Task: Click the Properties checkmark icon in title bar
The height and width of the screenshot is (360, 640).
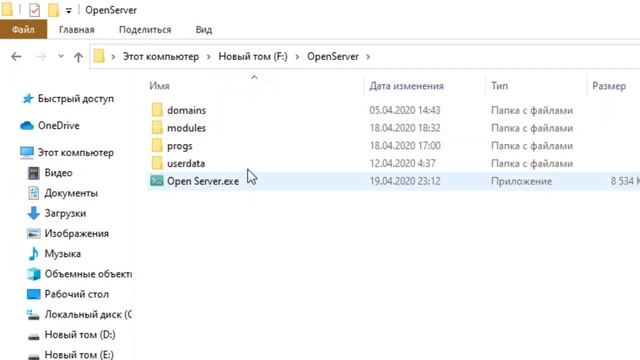Action: tap(35, 10)
